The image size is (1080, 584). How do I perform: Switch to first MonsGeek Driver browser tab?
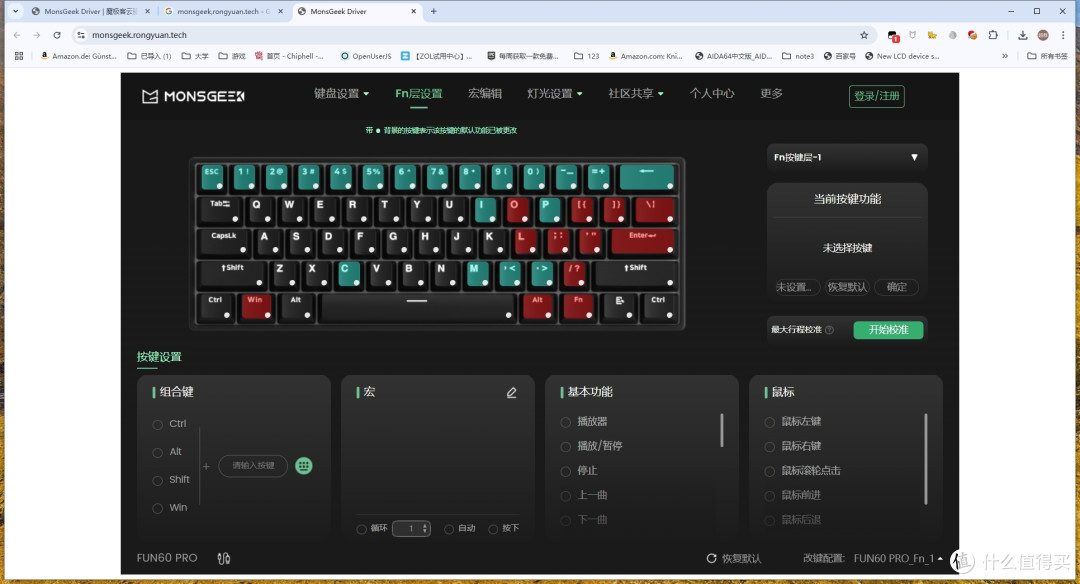(x=90, y=11)
